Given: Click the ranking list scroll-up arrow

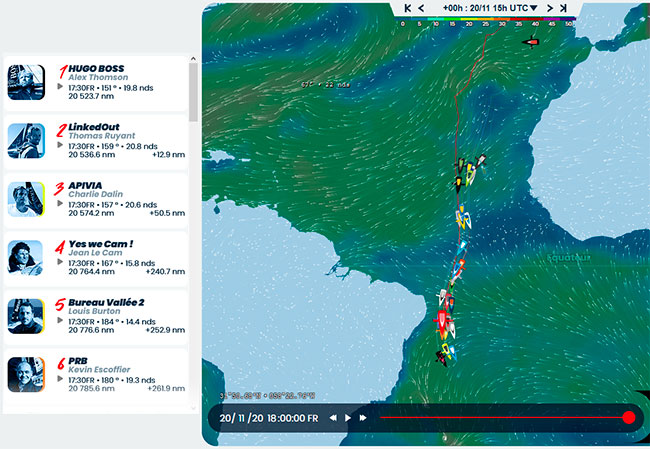Looking at the screenshot, I should (193, 59).
